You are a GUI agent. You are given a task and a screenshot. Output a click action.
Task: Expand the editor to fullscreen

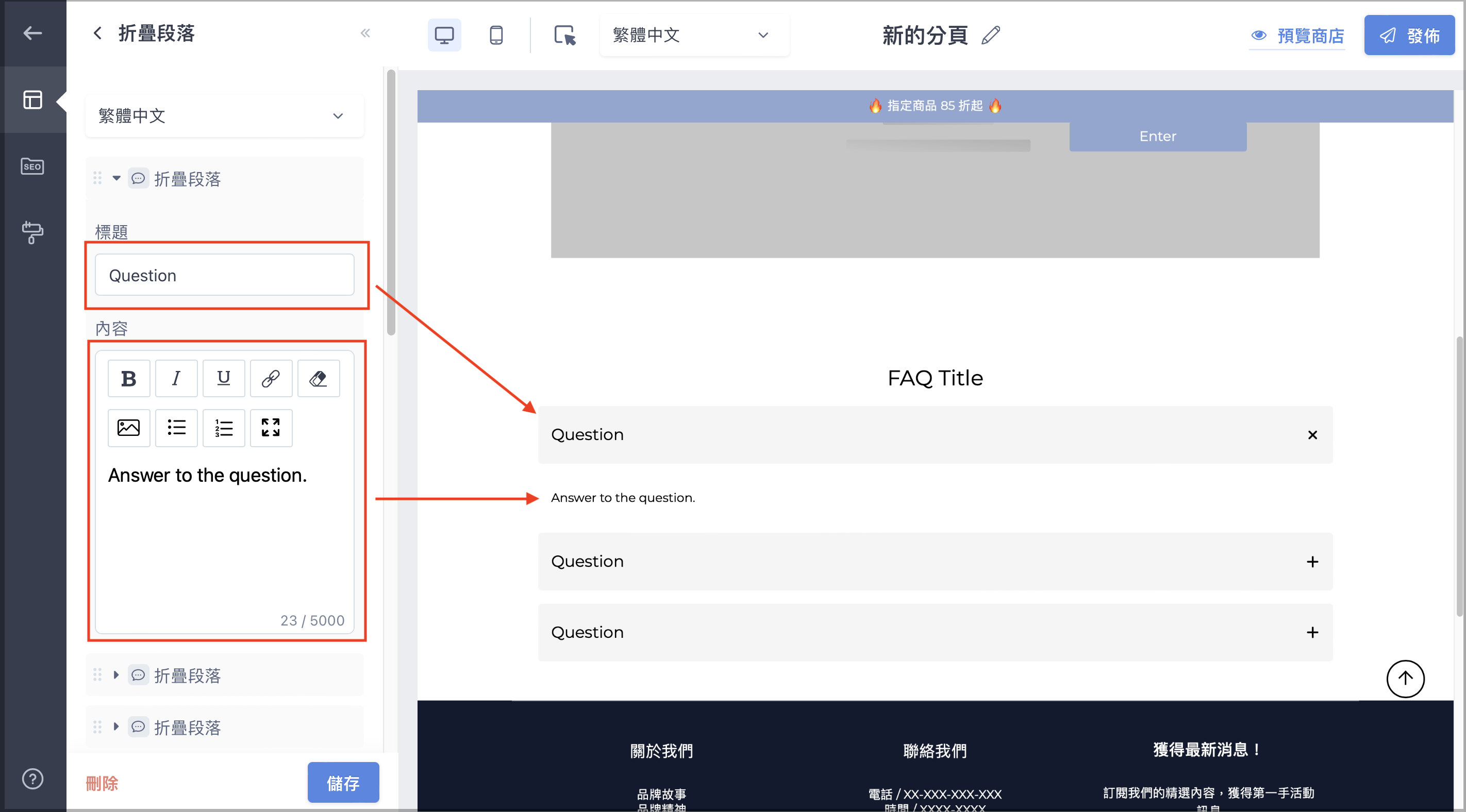pyautogui.click(x=271, y=428)
